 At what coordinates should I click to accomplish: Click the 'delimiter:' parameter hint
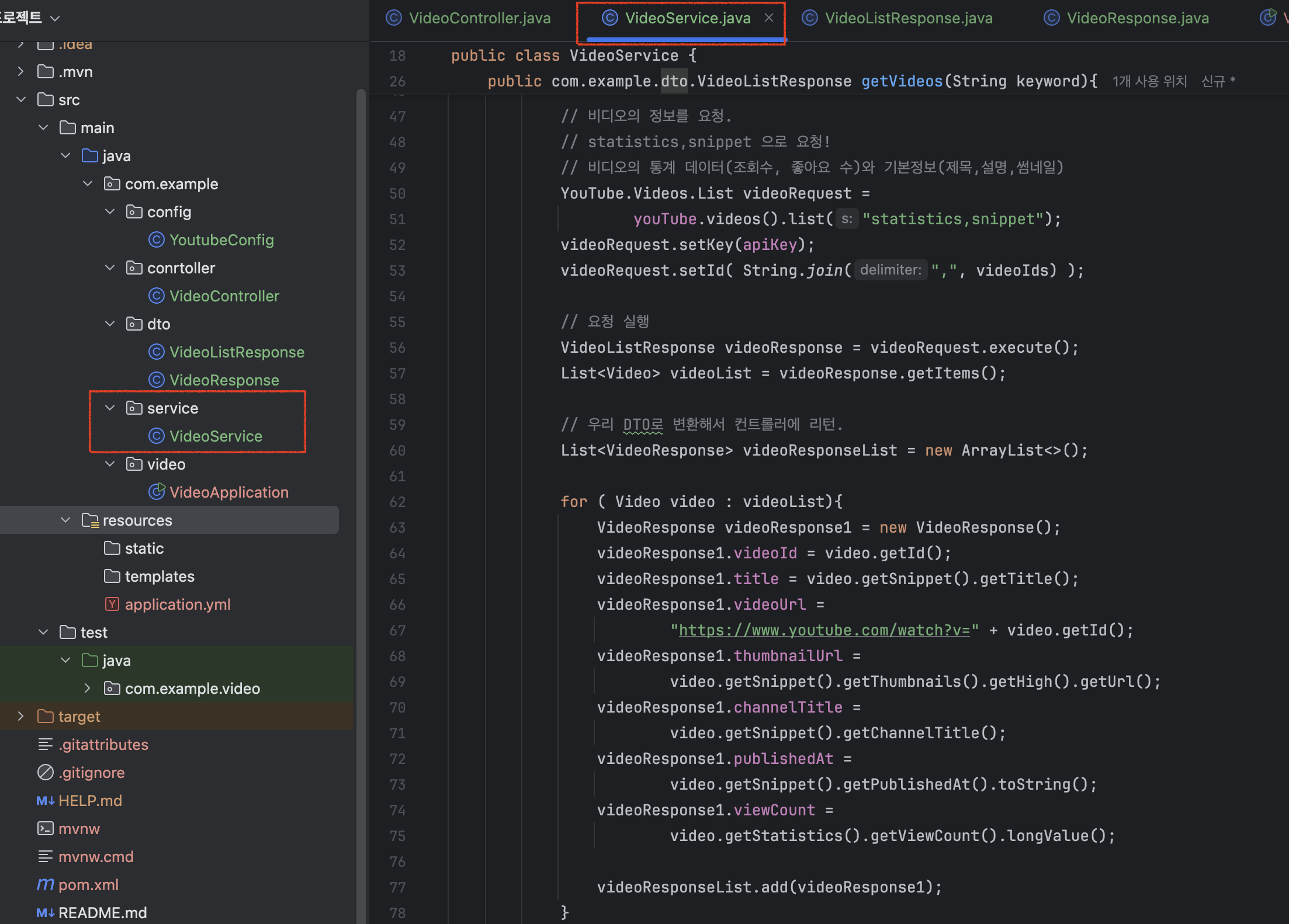890,270
